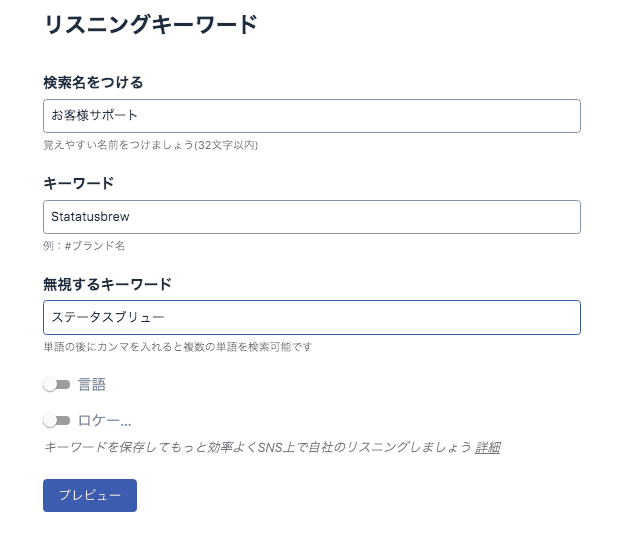Click the italic SNS listening description text
This screenshot has height=536, width=627.
[x=257, y=447]
